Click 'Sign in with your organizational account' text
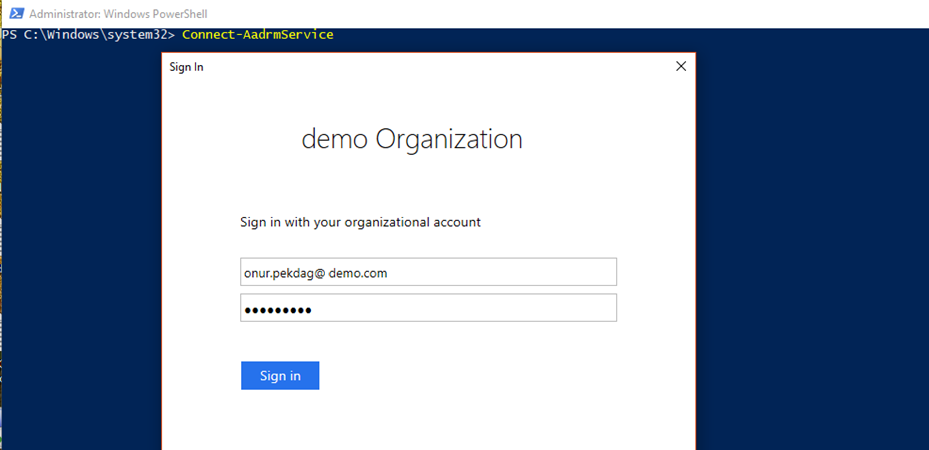The height and width of the screenshot is (450, 929). [360, 223]
